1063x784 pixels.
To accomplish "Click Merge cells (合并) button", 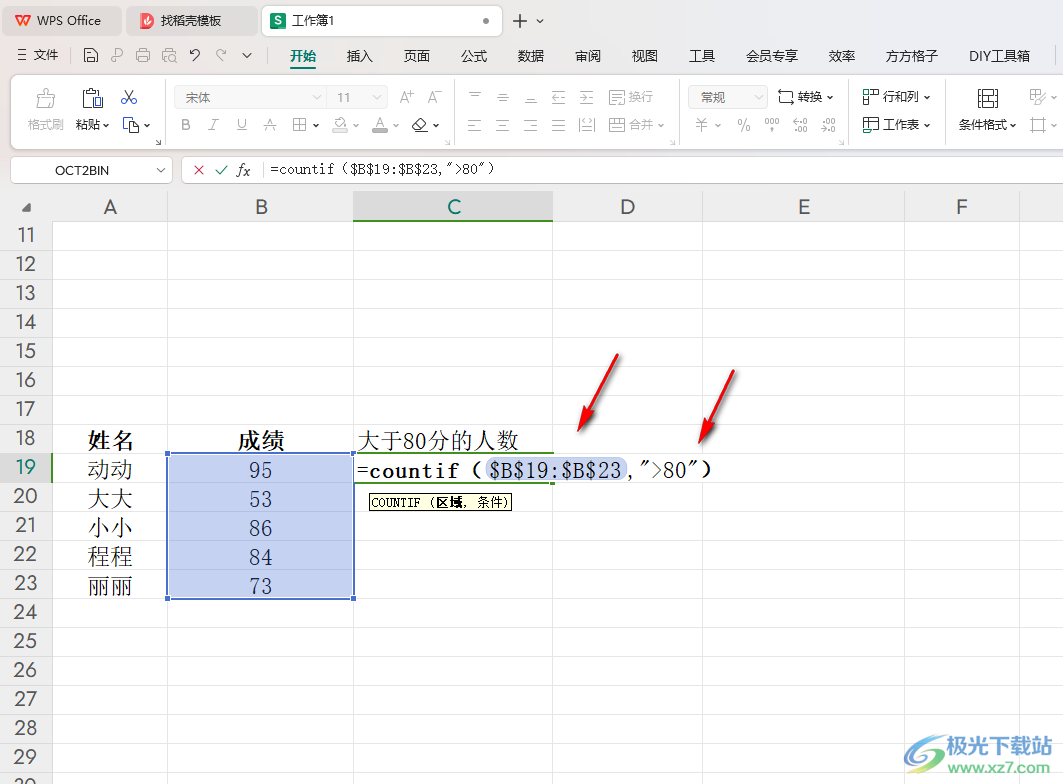I will click(636, 125).
